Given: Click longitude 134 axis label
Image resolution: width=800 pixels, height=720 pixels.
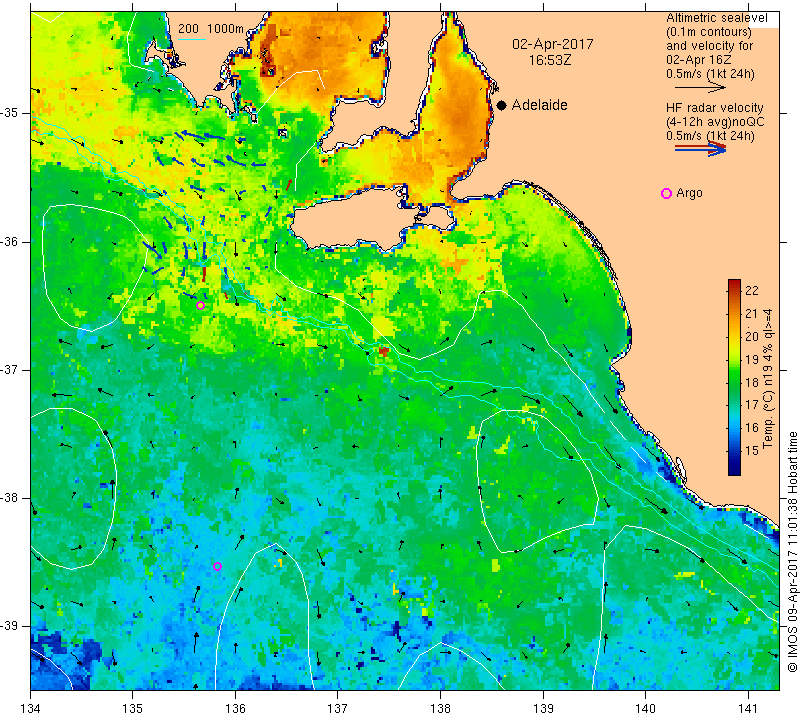Looking at the screenshot, I should [x=31, y=709].
